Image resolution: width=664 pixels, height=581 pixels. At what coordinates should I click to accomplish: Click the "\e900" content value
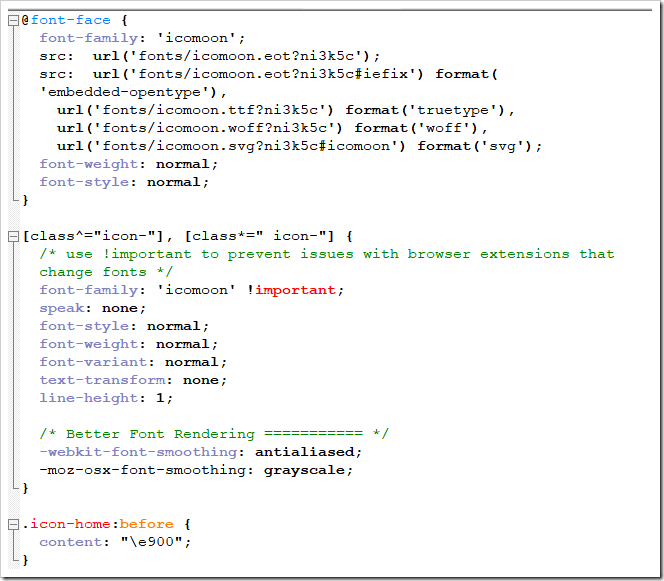click(x=151, y=542)
